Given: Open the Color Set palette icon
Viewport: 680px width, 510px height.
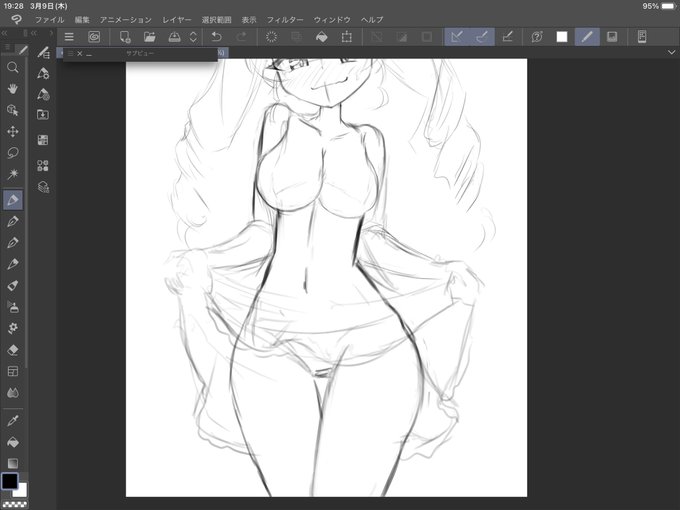Looking at the screenshot, I should pos(43,140).
